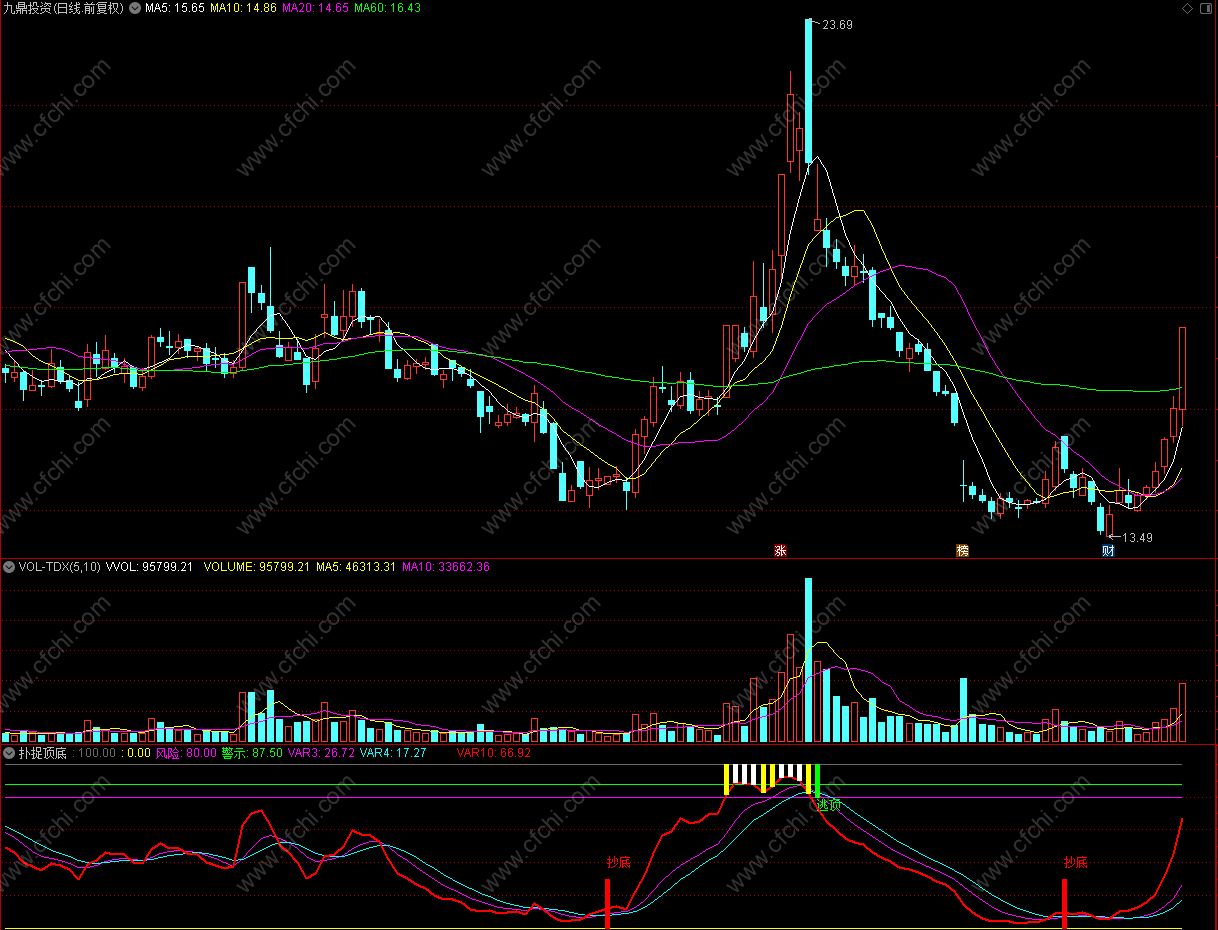Screen dimensions: 1218x930
Task: Click the 逃顶 sell signal label
Action: pos(829,804)
